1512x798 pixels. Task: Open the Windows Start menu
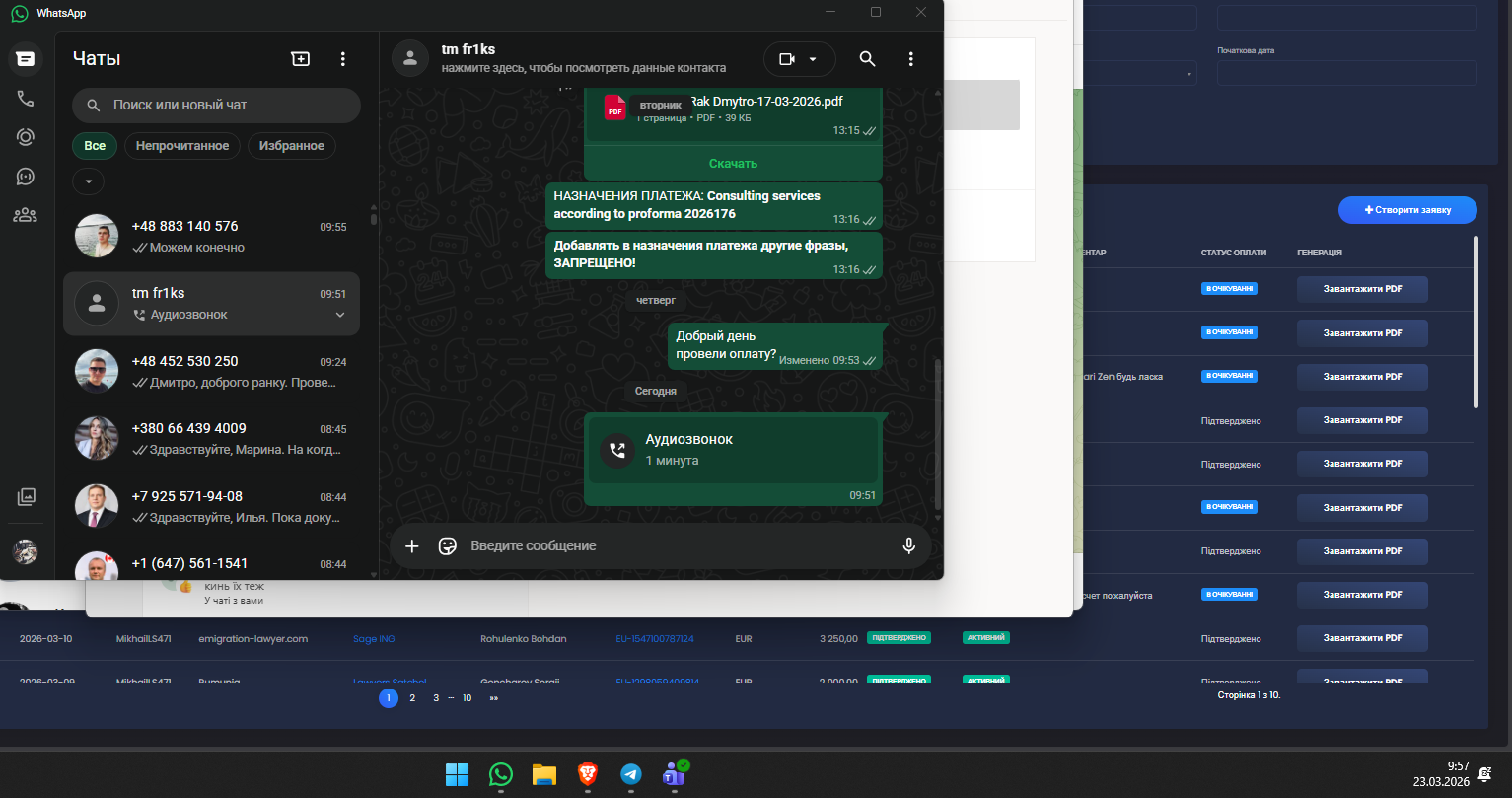click(x=457, y=775)
